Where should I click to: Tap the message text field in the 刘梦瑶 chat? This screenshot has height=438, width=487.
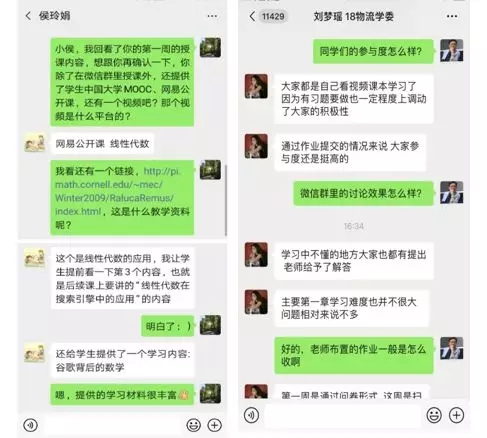(343, 415)
